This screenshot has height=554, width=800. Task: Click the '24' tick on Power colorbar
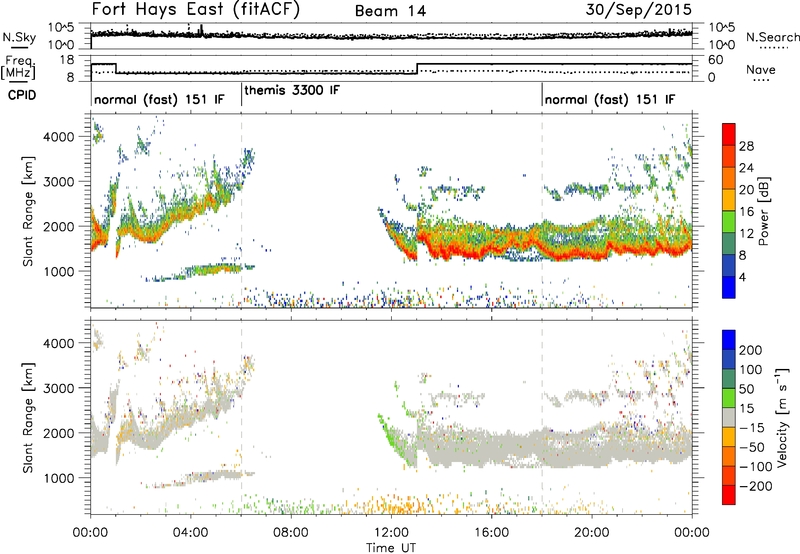(746, 168)
